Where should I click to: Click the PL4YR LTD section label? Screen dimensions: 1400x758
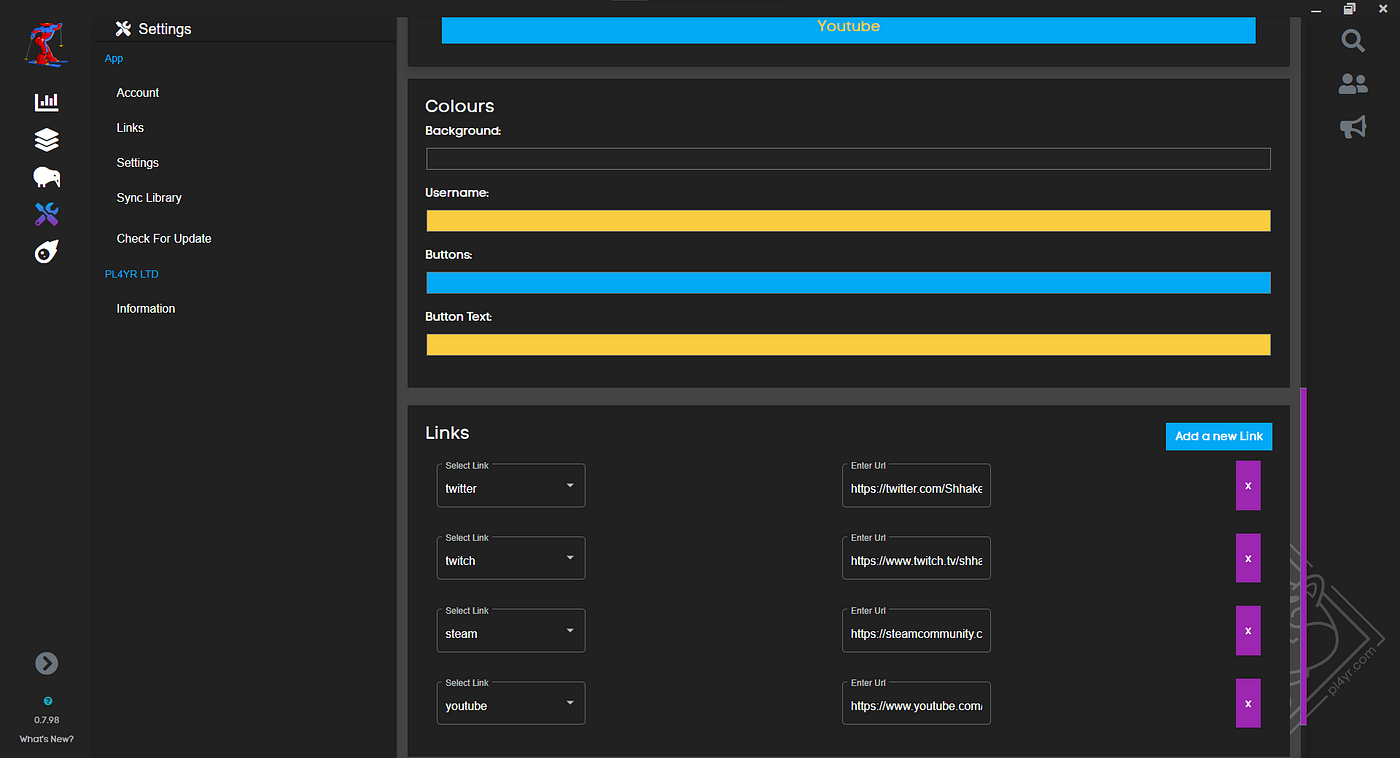coord(131,274)
